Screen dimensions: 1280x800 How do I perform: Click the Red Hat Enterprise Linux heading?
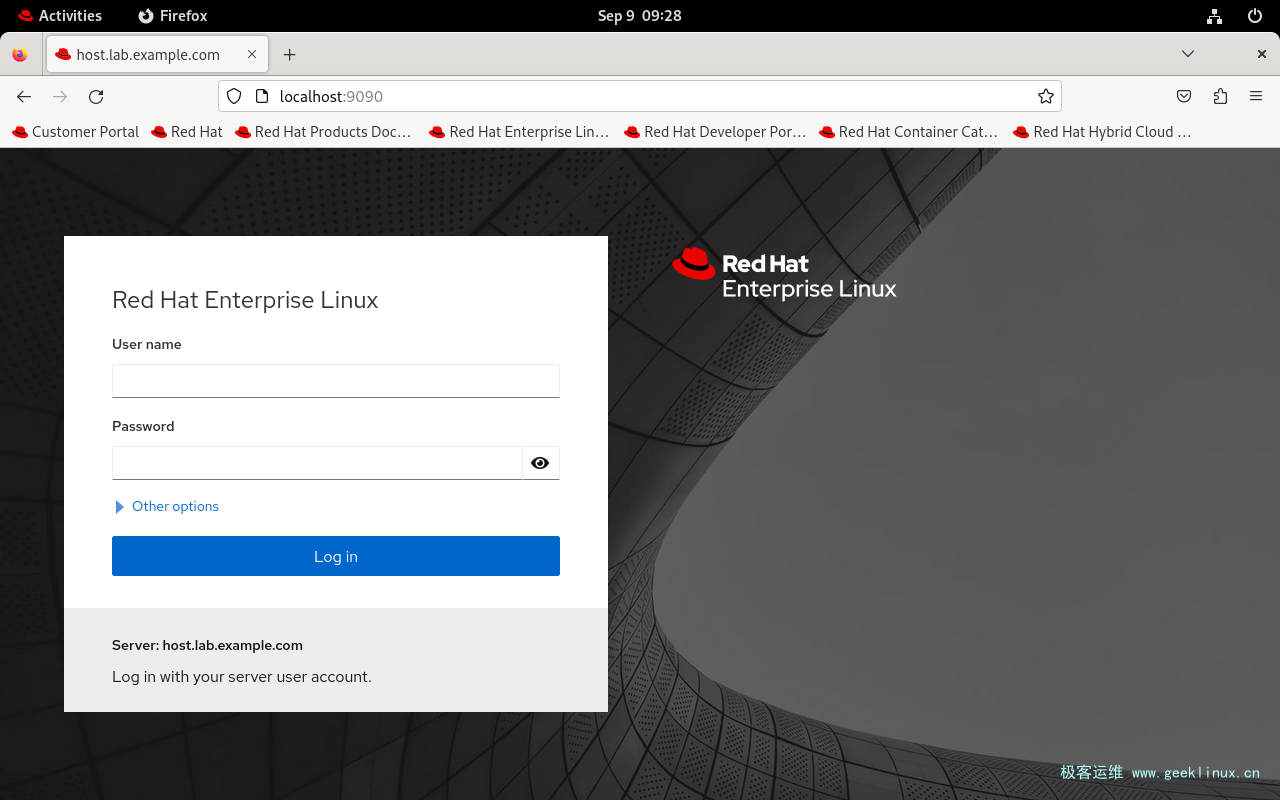(245, 300)
